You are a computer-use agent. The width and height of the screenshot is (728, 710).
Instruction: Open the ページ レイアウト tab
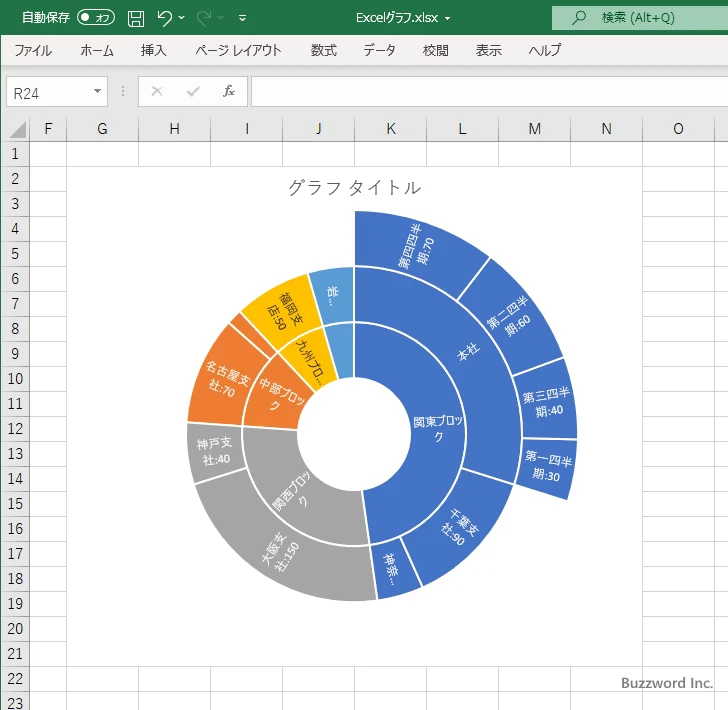[x=238, y=50]
